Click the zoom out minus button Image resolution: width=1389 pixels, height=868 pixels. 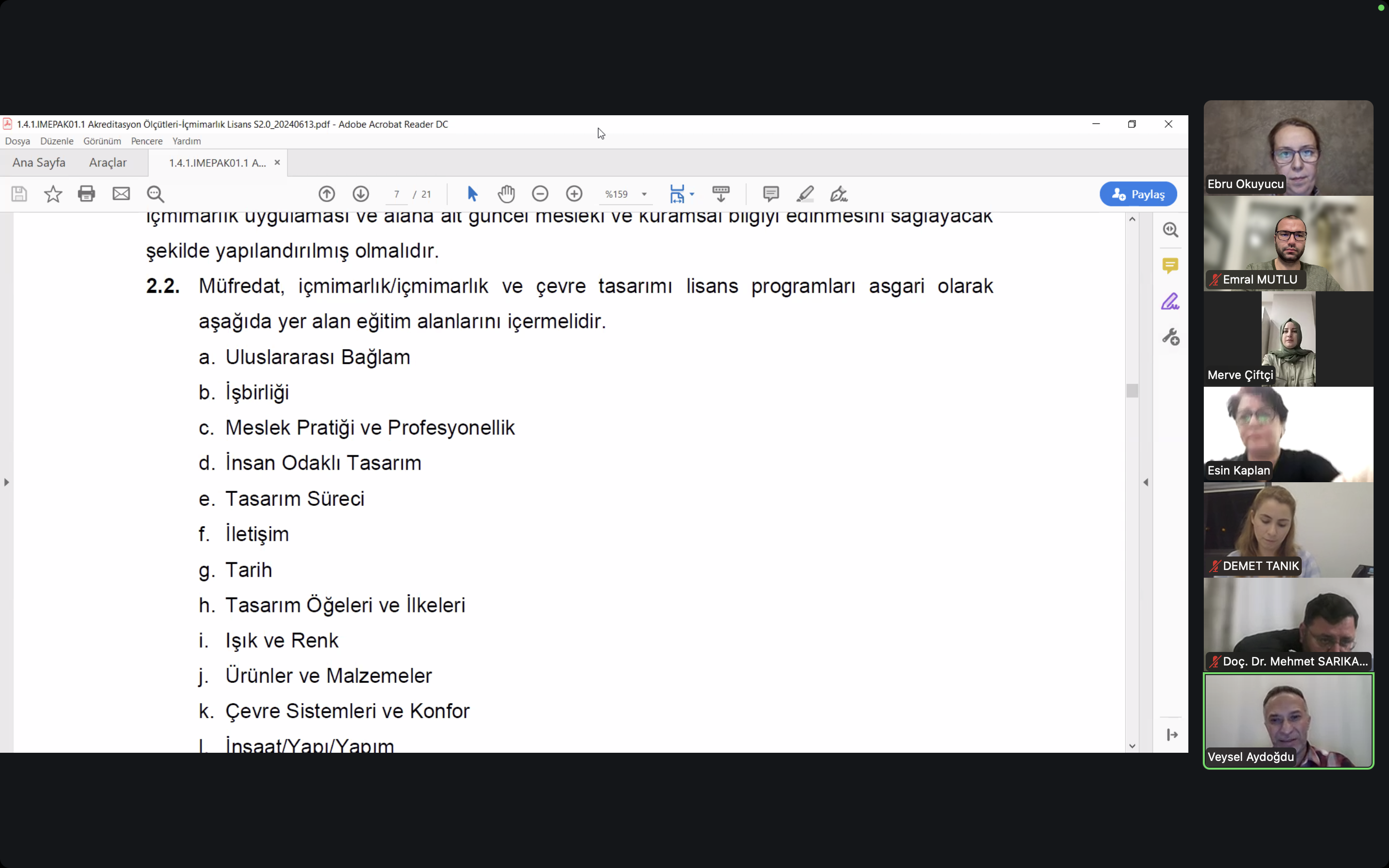point(540,194)
